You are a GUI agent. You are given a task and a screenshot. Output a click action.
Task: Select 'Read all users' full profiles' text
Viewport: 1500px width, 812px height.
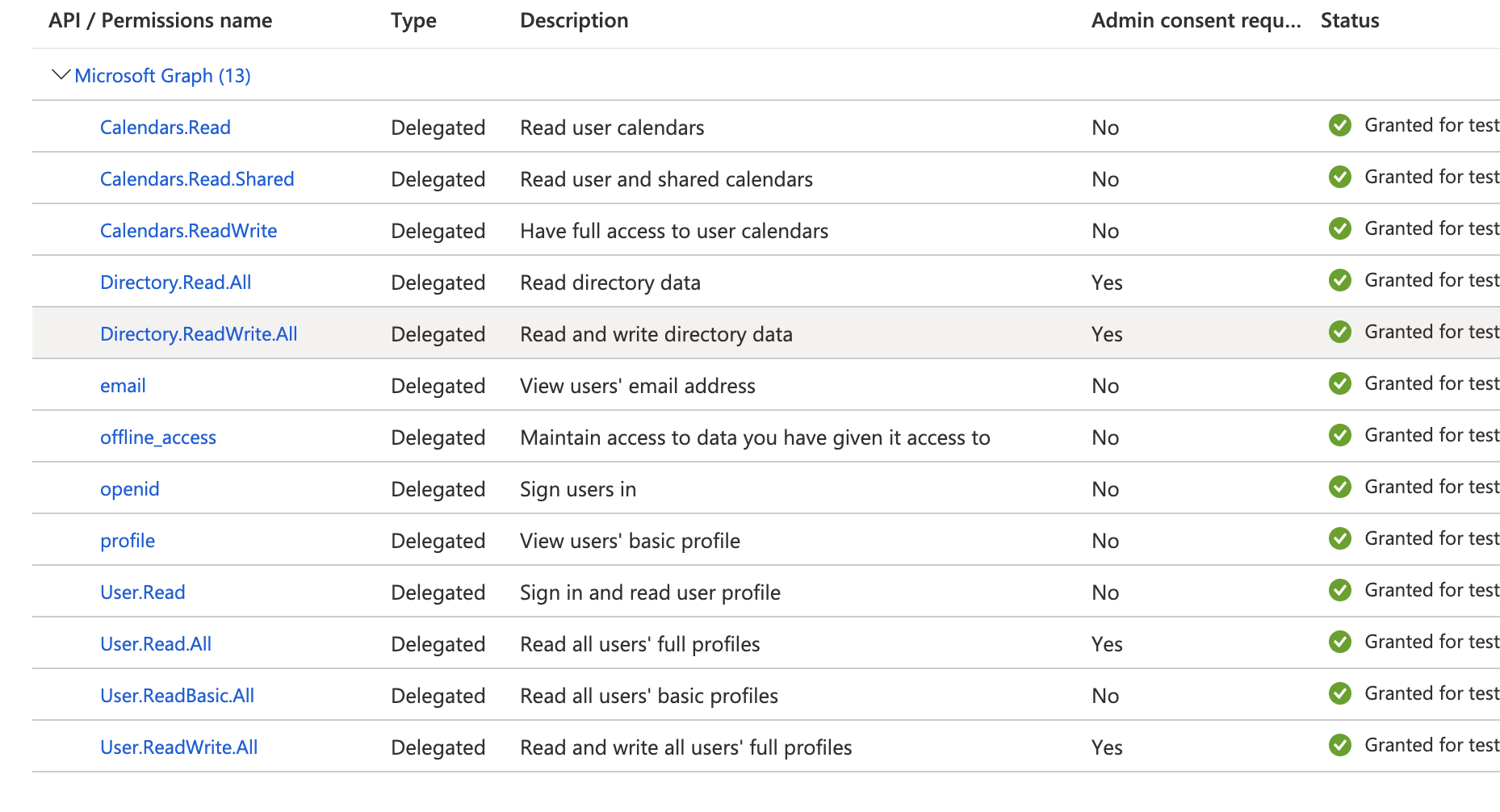[x=640, y=644]
